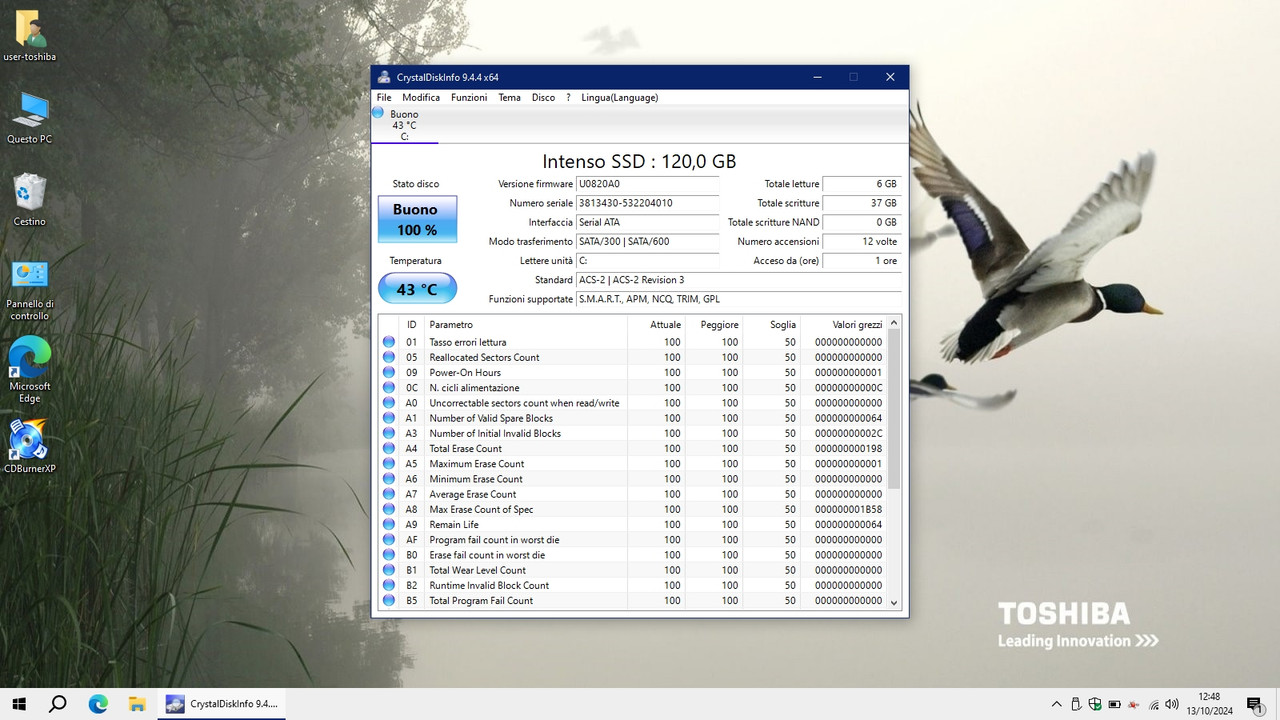This screenshot has width=1280, height=720.
Task: Select the Cestino recycle bin icon
Action: (x=30, y=200)
